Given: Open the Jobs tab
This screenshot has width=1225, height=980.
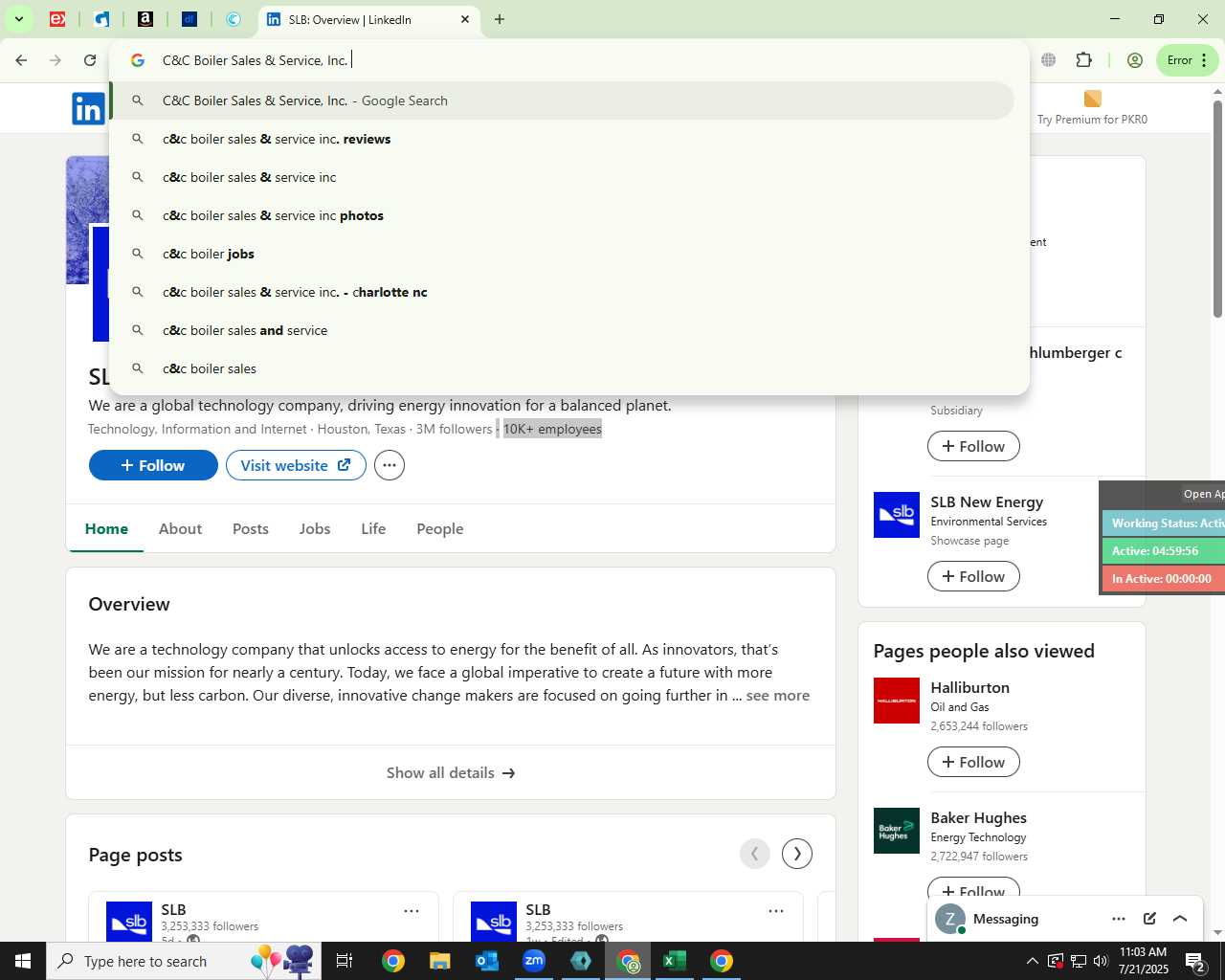Looking at the screenshot, I should 315,528.
